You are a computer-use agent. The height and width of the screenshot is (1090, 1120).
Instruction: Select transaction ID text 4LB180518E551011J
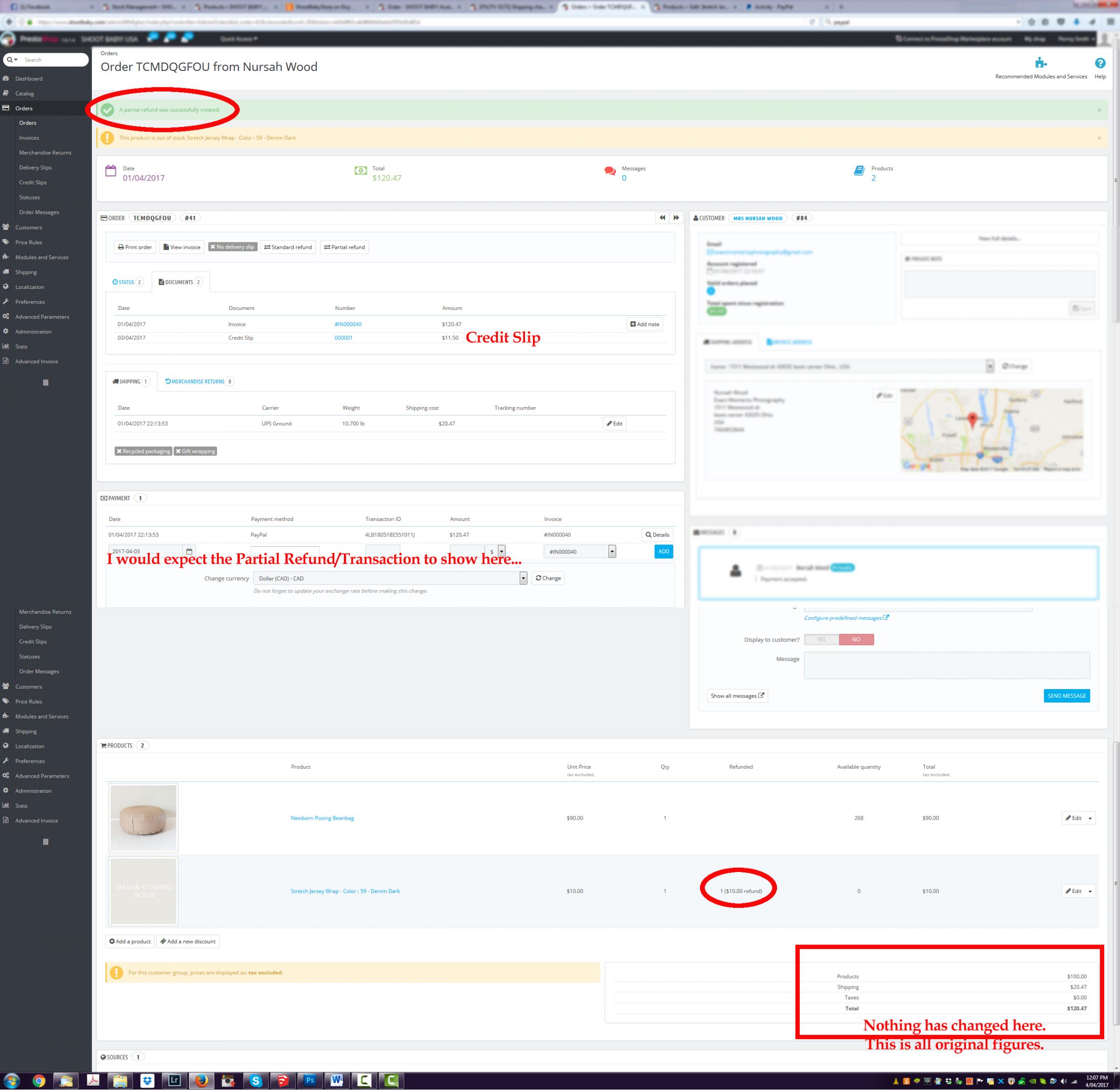coord(390,534)
